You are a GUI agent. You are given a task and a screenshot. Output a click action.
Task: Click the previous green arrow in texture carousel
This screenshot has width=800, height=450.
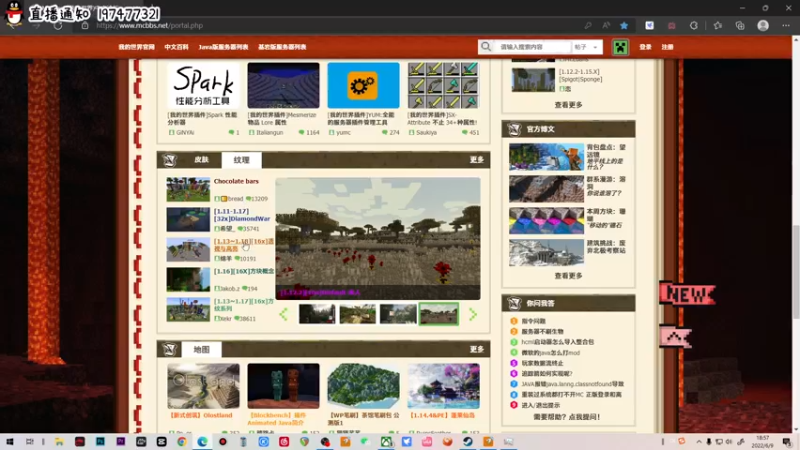284,314
